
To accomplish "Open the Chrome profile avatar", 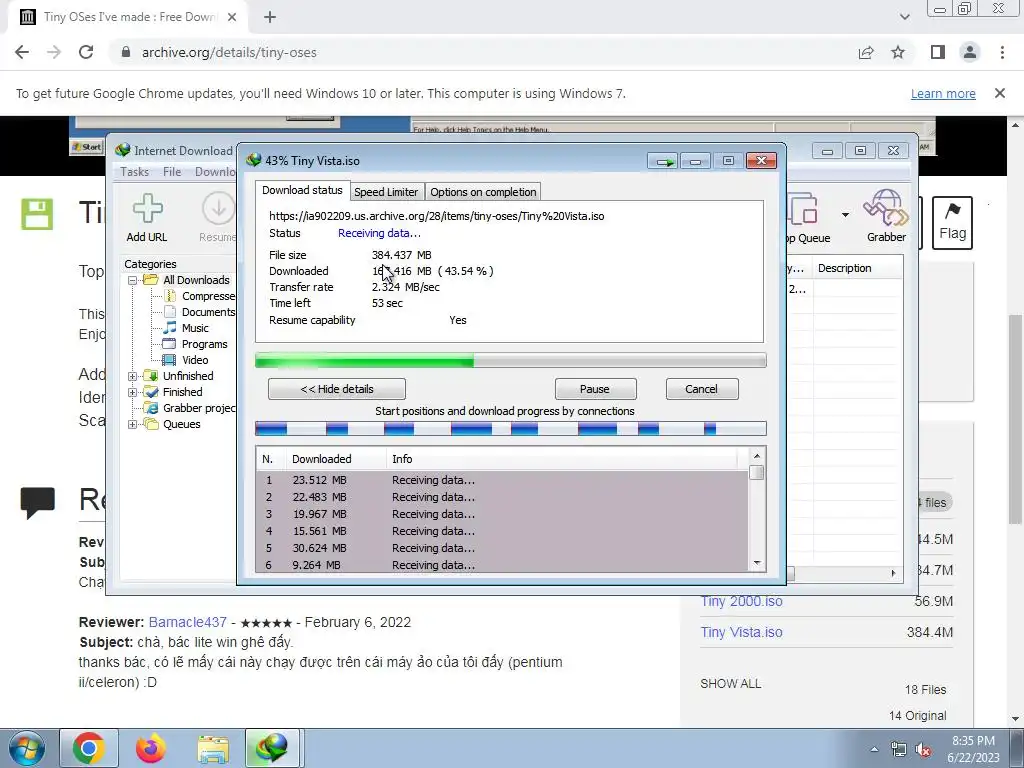I will [970, 52].
